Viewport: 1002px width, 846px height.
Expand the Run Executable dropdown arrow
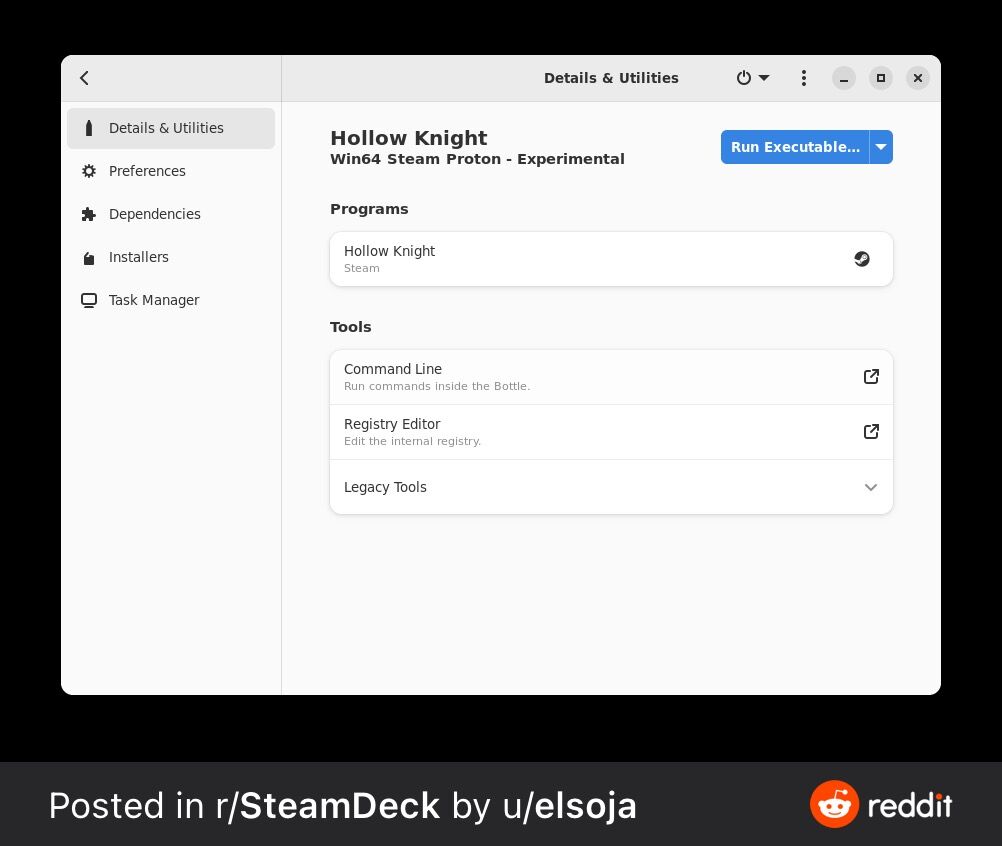tap(881, 147)
